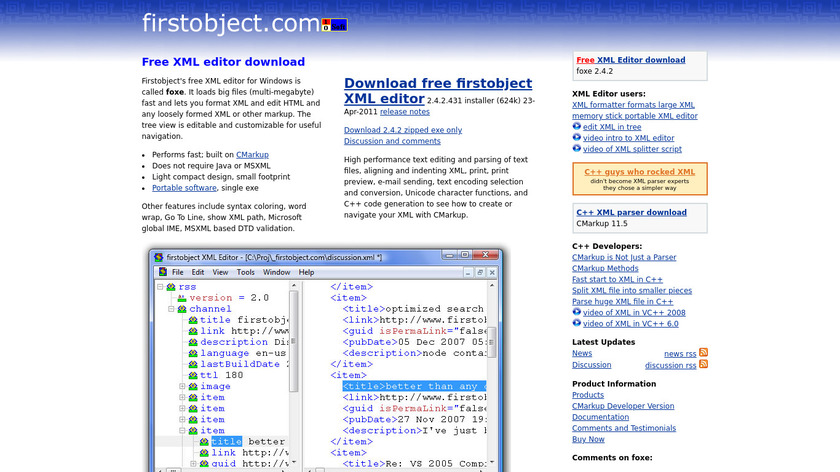Screen dimensions: 840x472
Task: Click the firstobject.com site logo
Action: [x=231, y=24]
